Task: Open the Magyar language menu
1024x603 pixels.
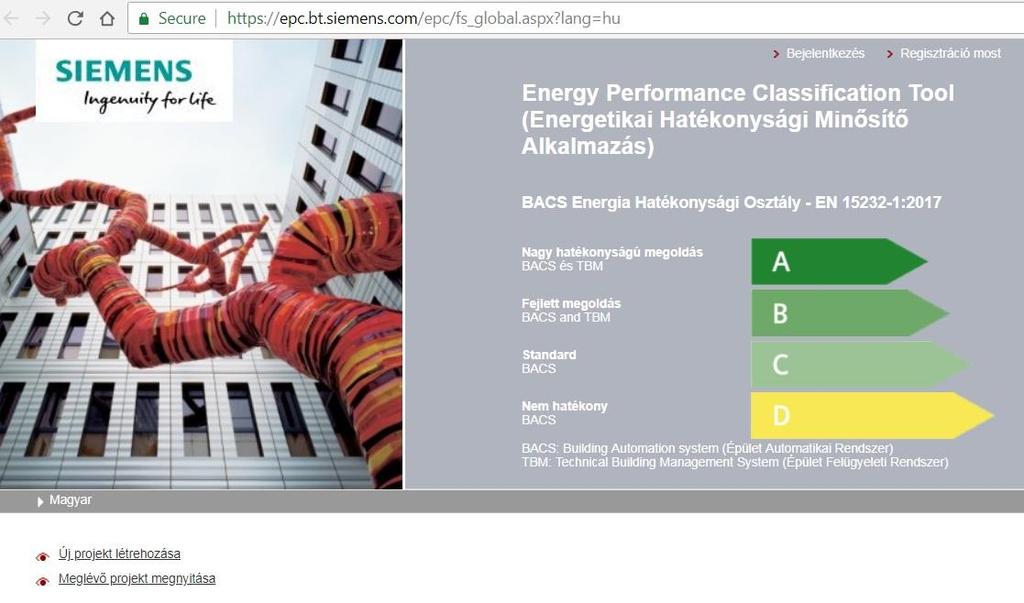Action: (x=71, y=500)
